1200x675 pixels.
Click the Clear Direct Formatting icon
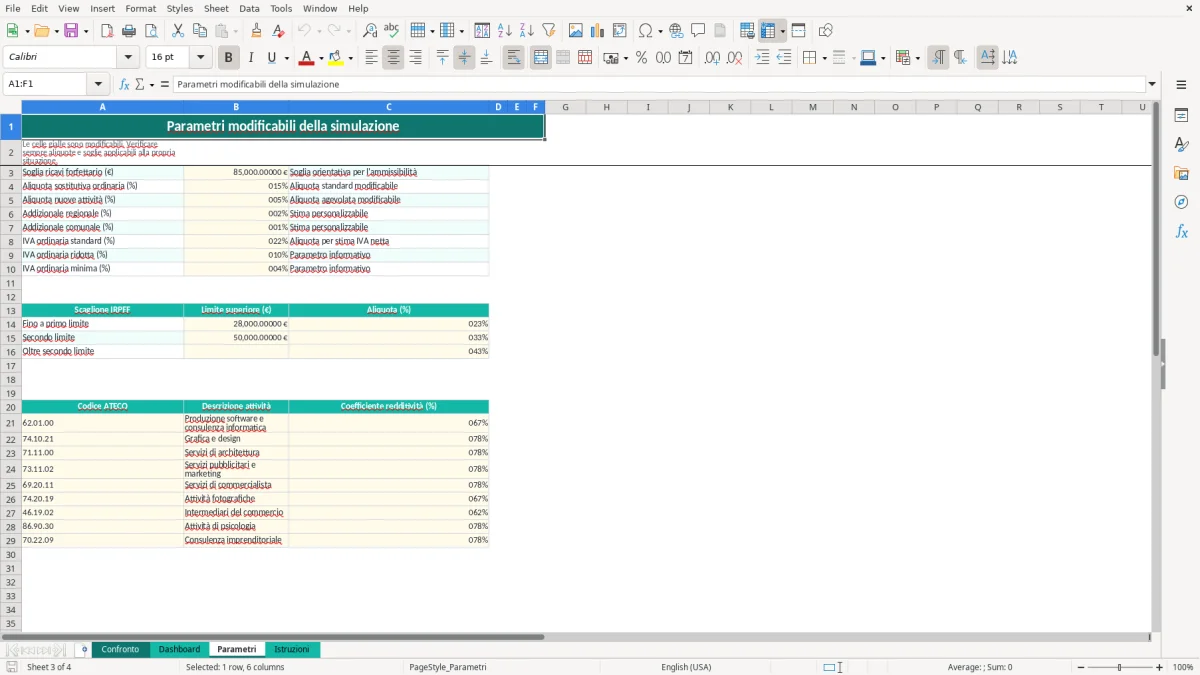pos(279,31)
